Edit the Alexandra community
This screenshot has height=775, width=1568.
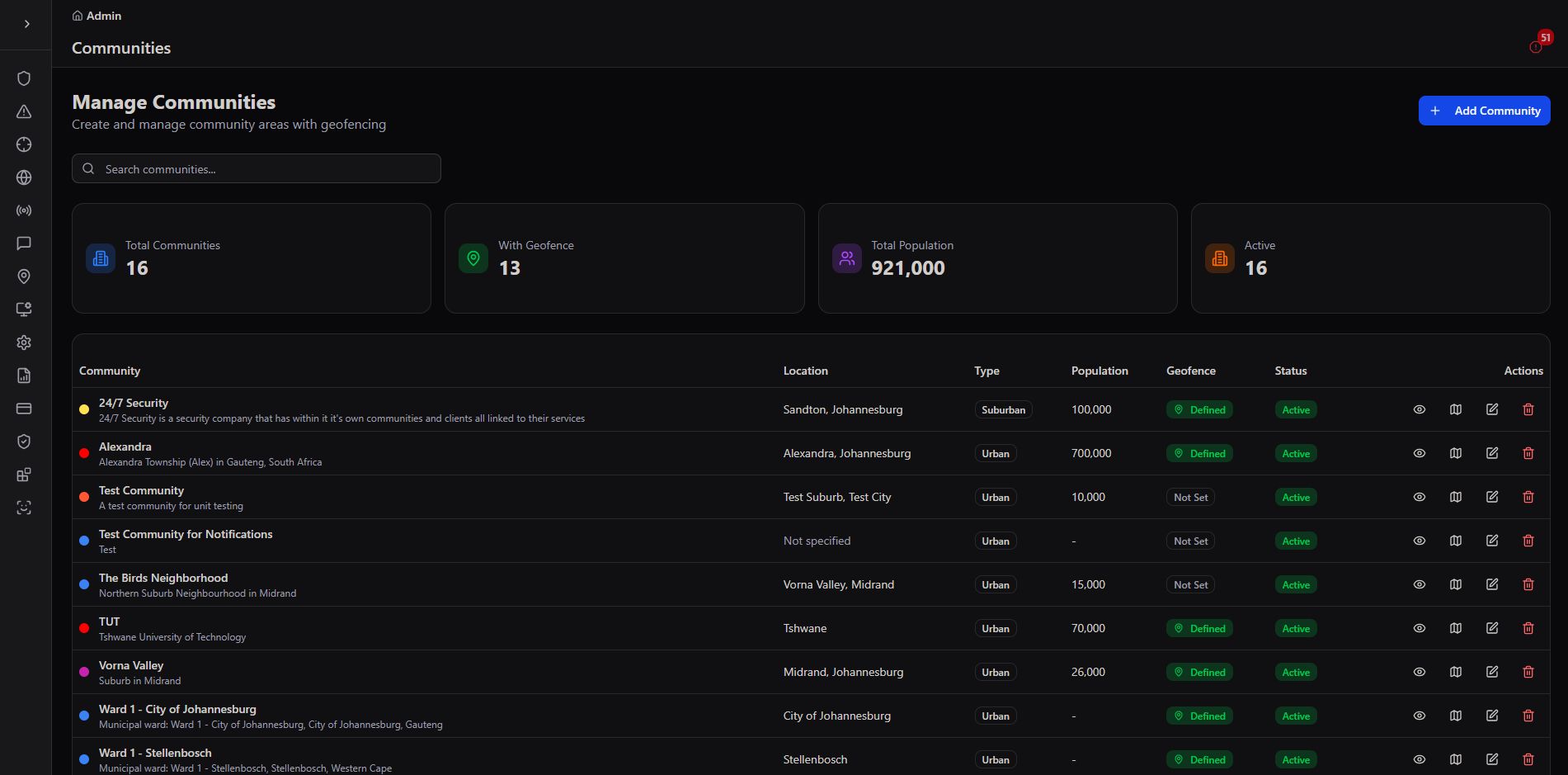pyautogui.click(x=1492, y=453)
